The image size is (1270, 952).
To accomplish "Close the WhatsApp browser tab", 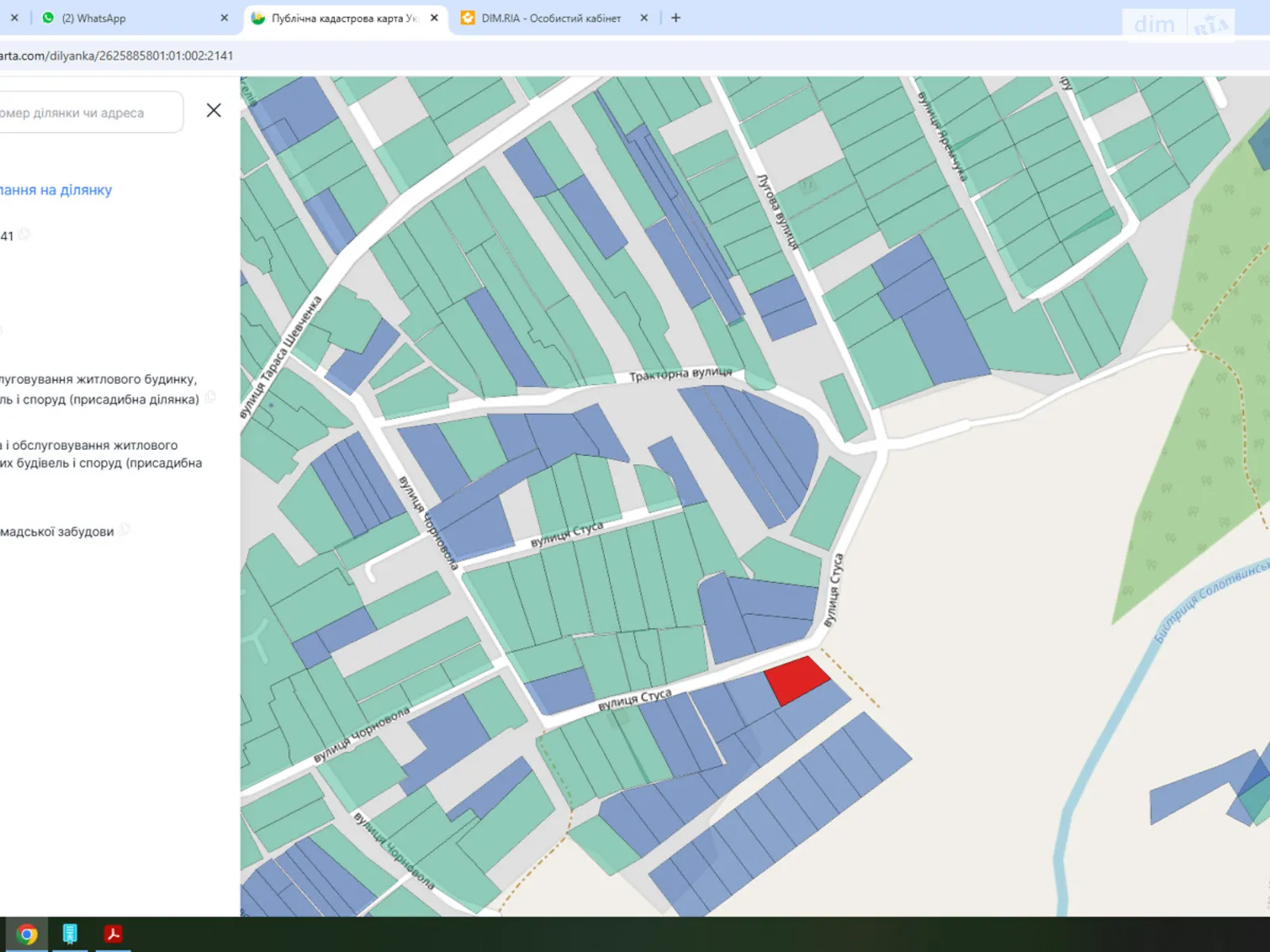I will pos(224,17).
